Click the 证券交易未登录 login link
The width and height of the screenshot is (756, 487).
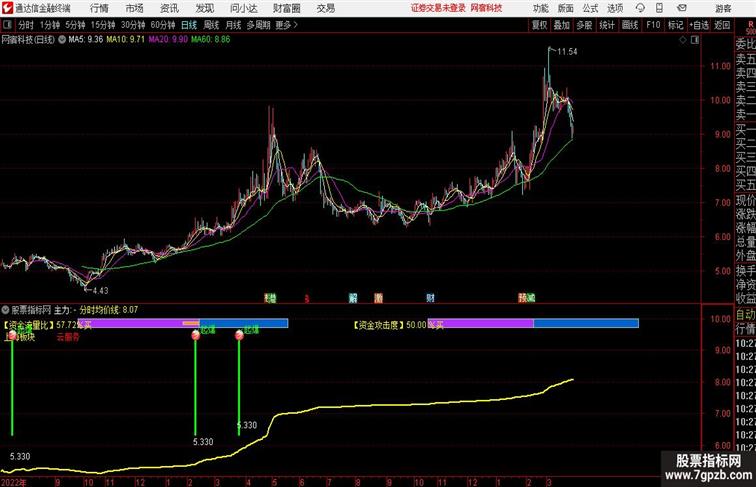438,8
